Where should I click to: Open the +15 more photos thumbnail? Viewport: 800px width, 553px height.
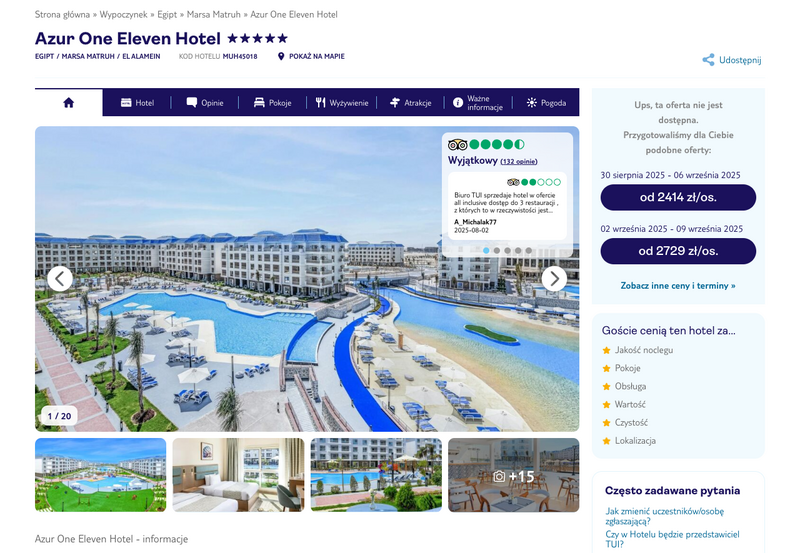(x=514, y=475)
